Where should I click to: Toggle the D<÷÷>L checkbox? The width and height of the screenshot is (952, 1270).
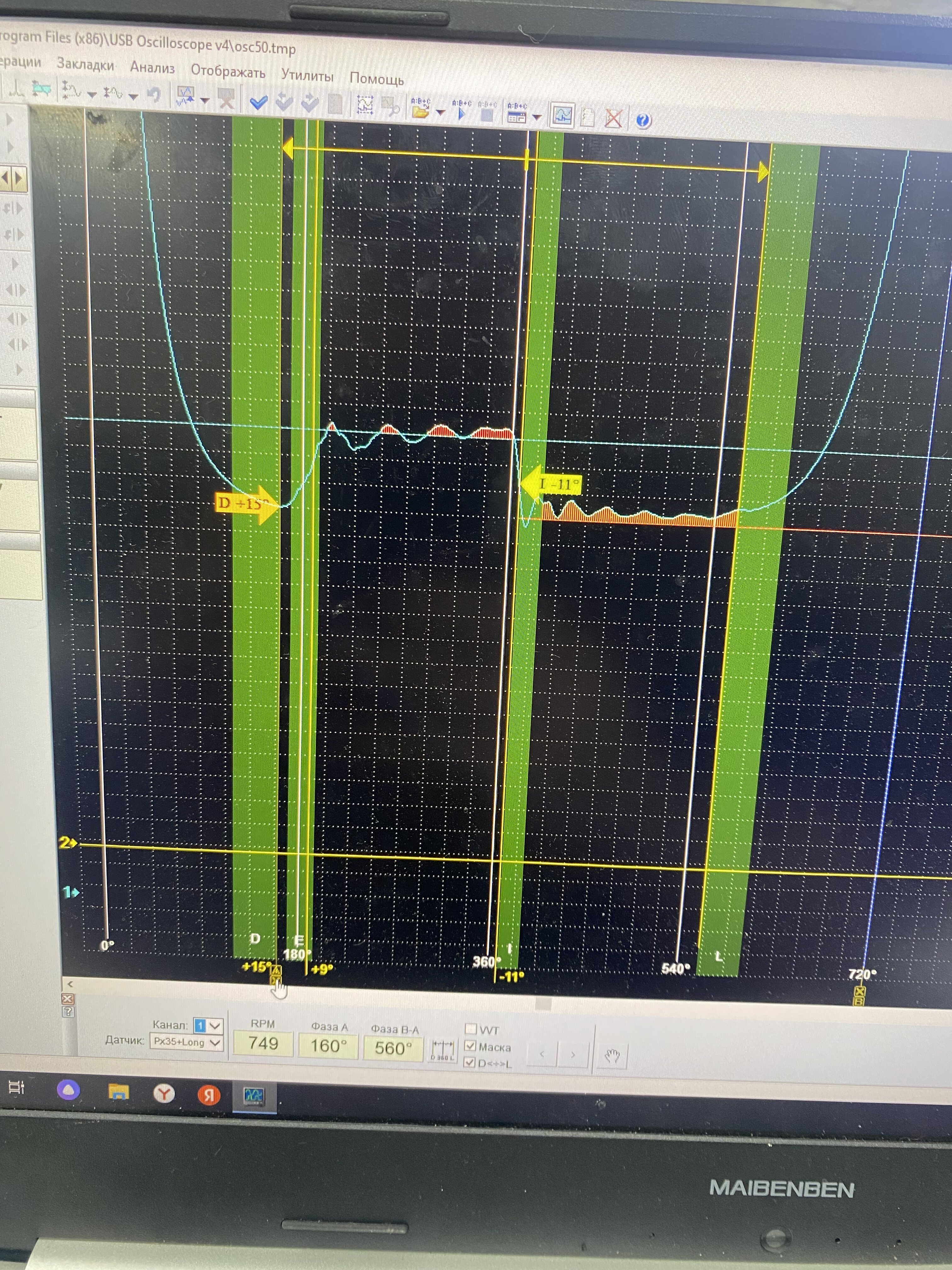[x=470, y=1062]
